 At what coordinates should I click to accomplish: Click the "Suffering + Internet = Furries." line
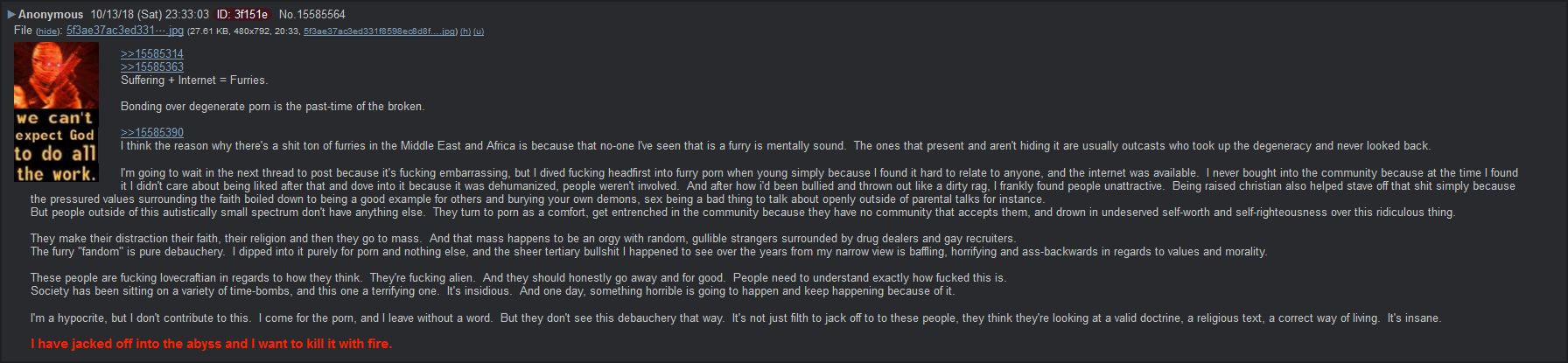click(194, 80)
